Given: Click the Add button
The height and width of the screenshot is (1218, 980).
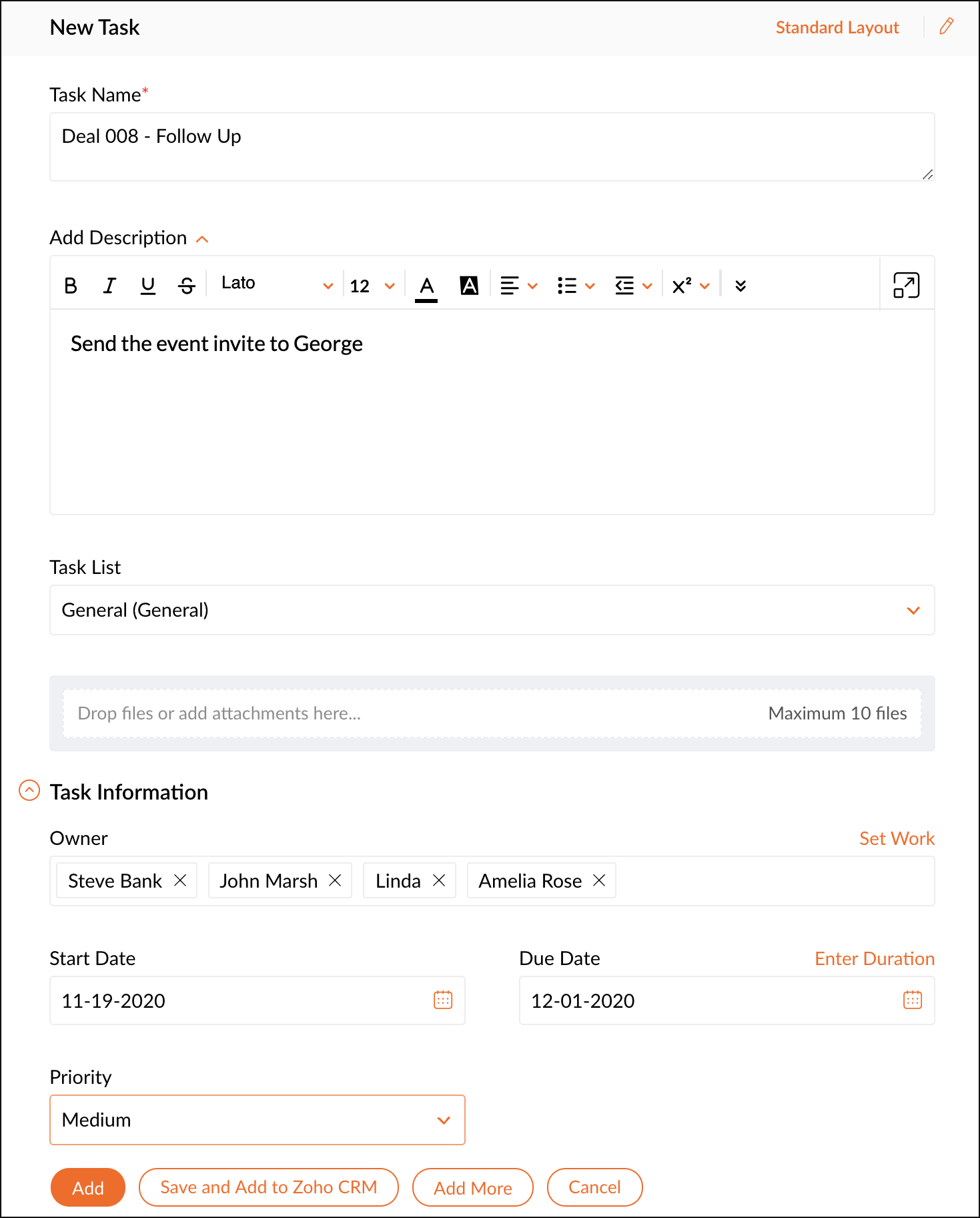Looking at the screenshot, I should coord(88,1187).
